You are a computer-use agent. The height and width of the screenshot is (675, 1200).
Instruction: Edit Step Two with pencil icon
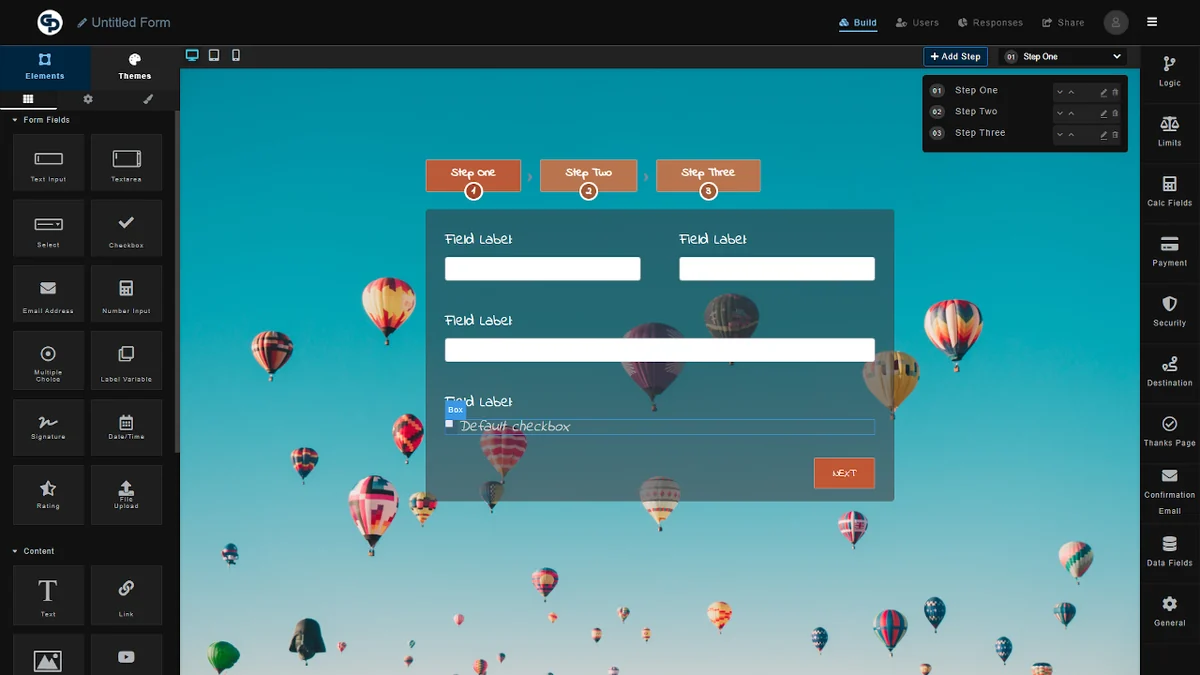pyautogui.click(x=1104, y=113)
